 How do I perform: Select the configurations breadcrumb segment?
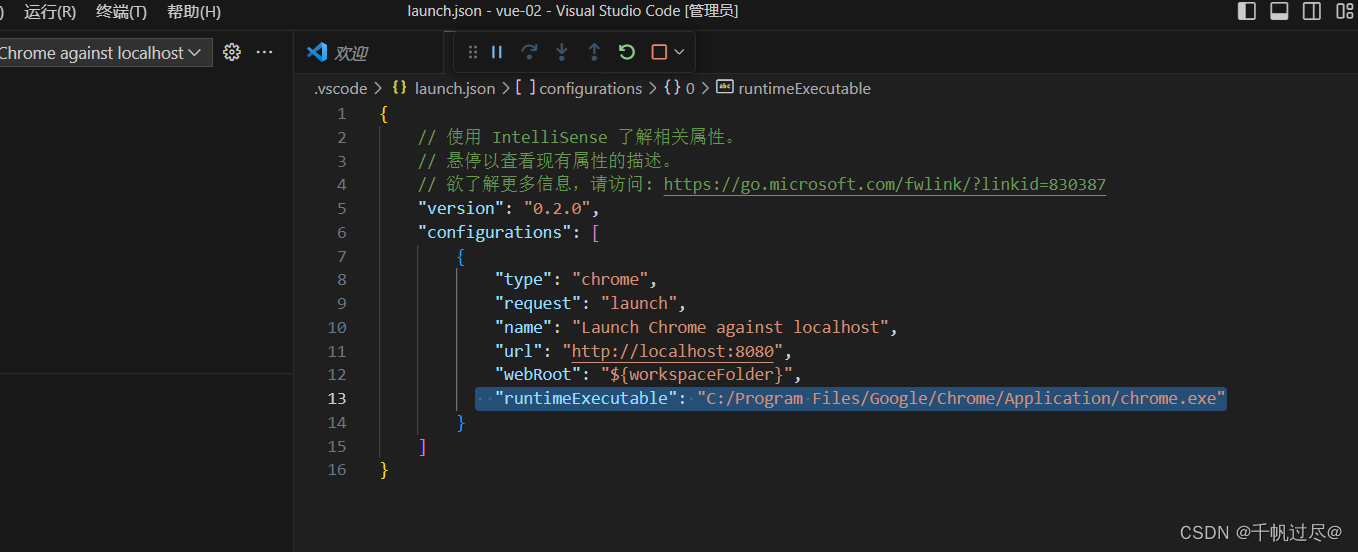click(590, 88)
